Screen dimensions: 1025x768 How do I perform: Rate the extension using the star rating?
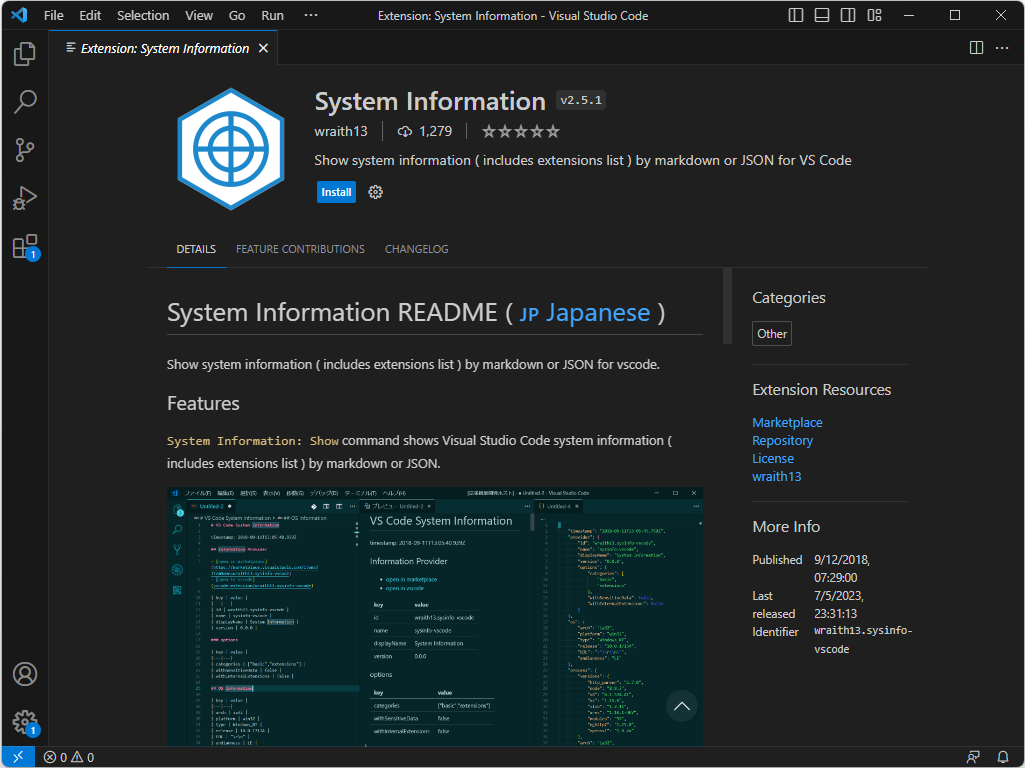tap(520, 130)
